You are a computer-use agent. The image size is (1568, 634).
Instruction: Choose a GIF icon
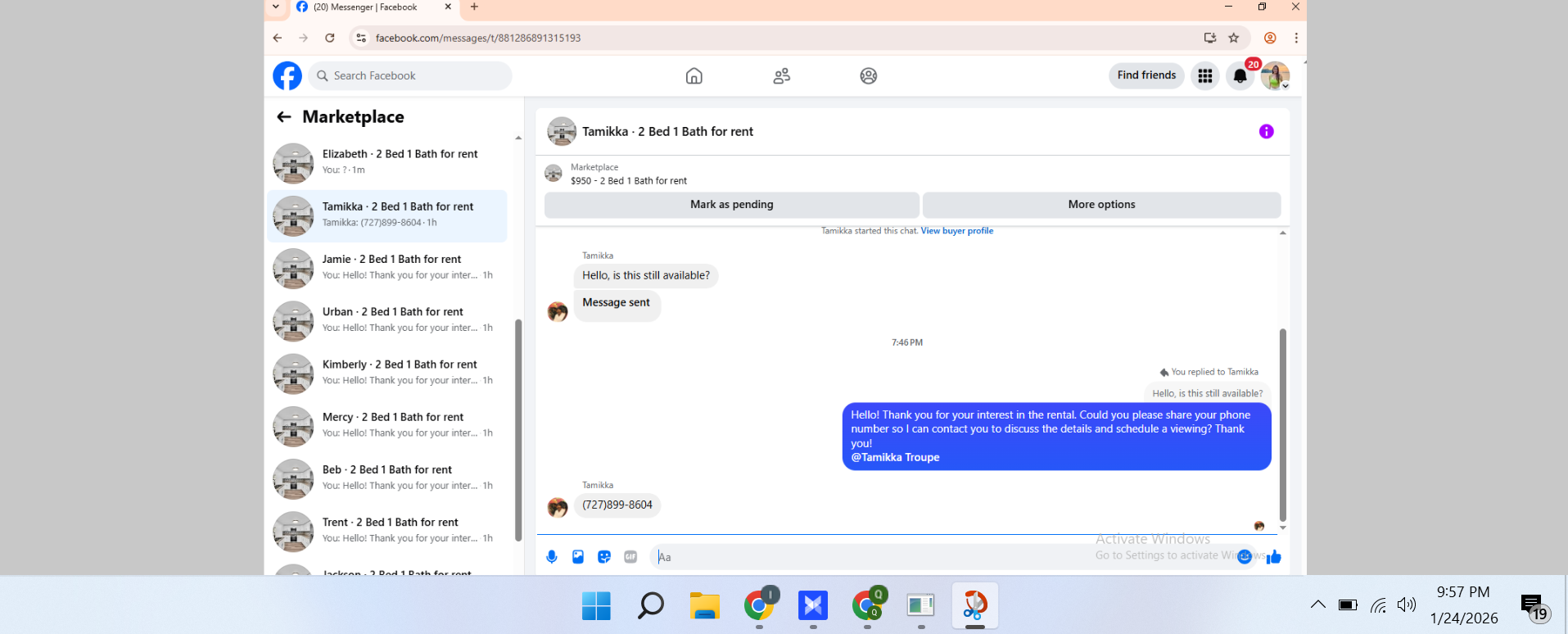coord(630,557)
